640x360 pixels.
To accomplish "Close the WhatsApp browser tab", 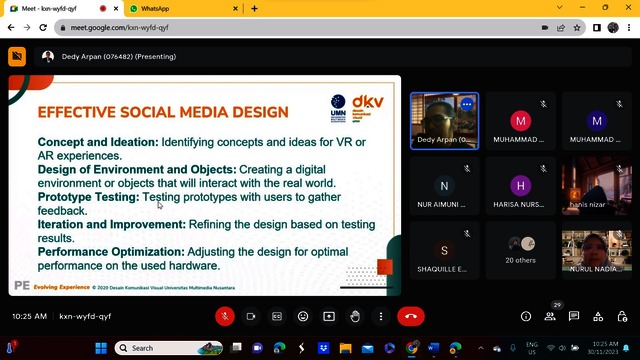I will pos(235,9).
